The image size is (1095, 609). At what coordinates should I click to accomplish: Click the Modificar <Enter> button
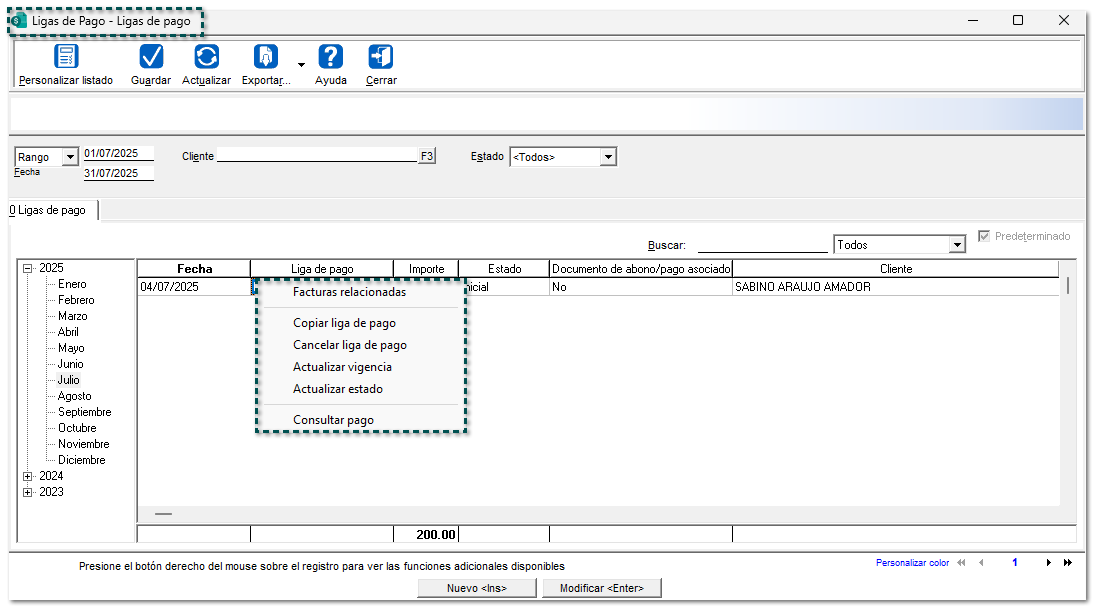click(x=601, y=588)
